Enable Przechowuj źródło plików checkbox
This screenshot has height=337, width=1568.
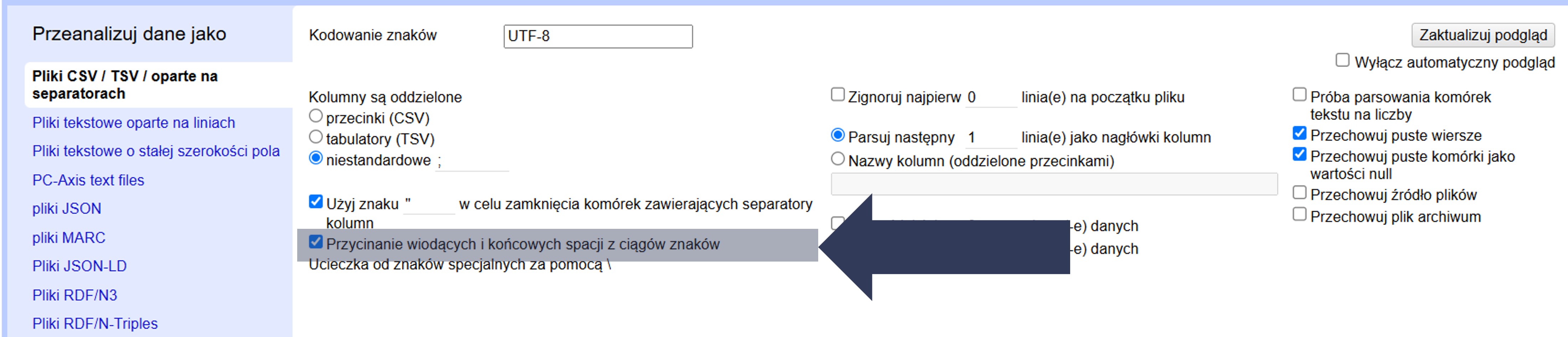(x=1300, y=193)
